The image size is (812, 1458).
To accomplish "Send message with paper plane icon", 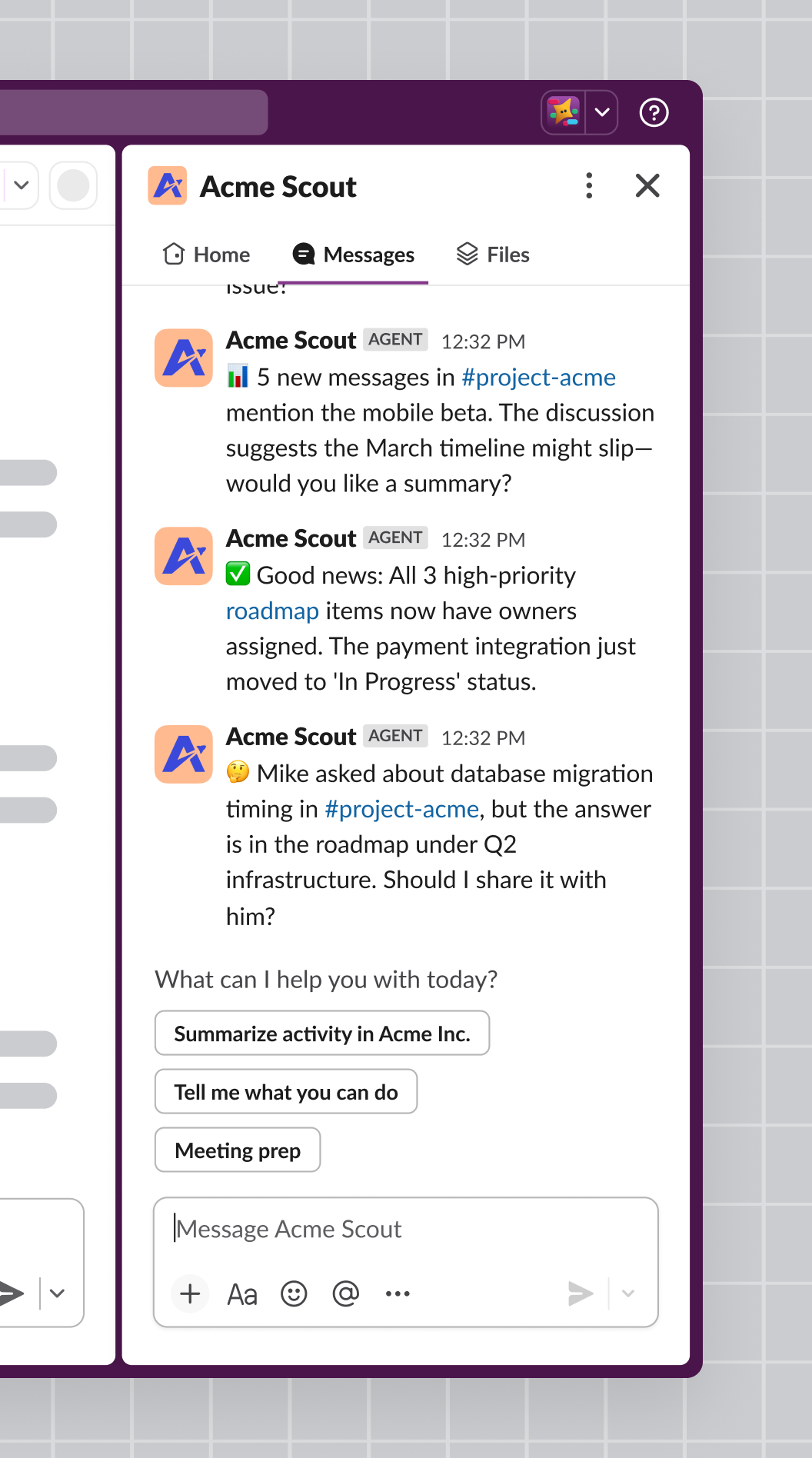I will pyautogui.click(x=581, y=1293).
